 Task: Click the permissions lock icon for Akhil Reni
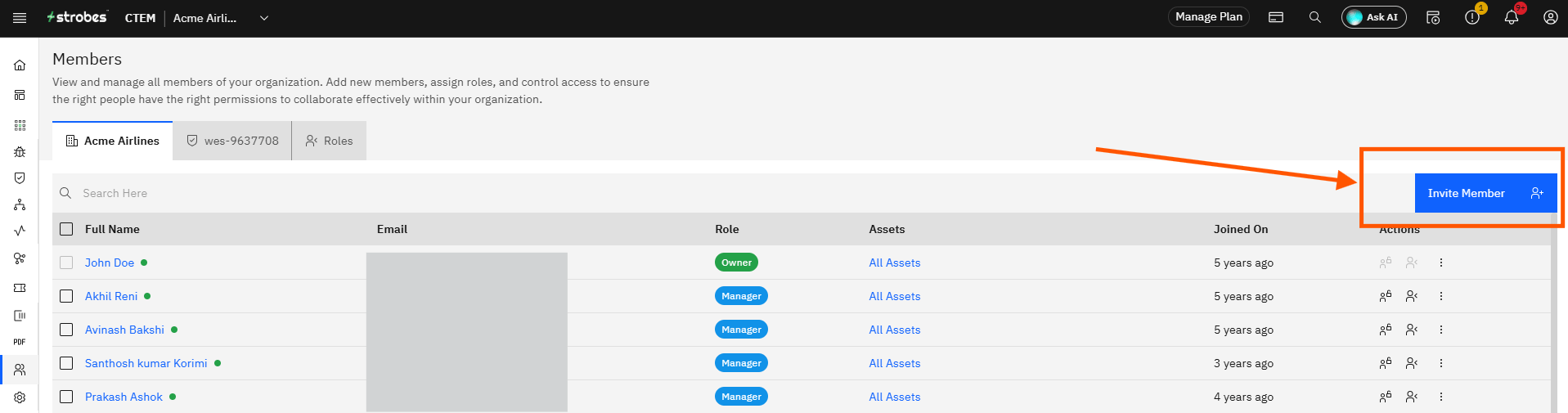1385,296
